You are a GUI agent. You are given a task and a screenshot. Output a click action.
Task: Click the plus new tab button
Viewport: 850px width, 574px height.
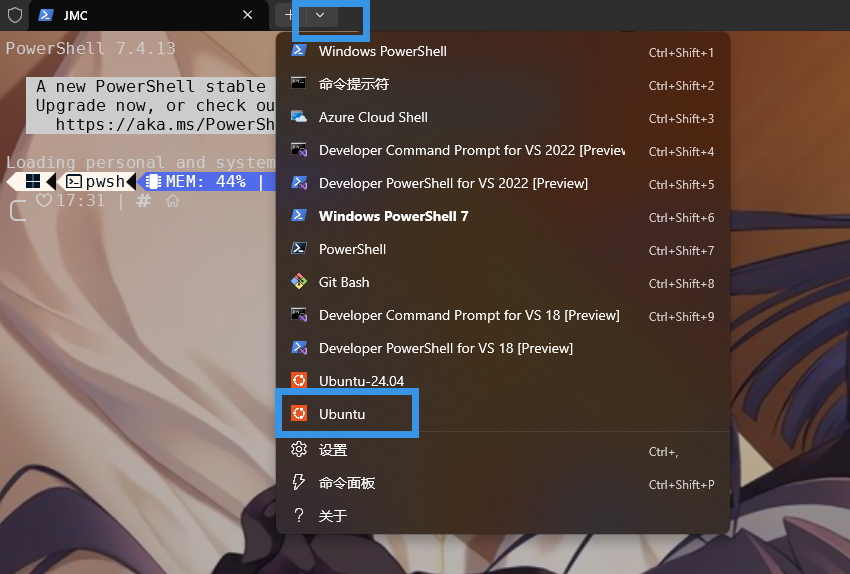[289, 15]
